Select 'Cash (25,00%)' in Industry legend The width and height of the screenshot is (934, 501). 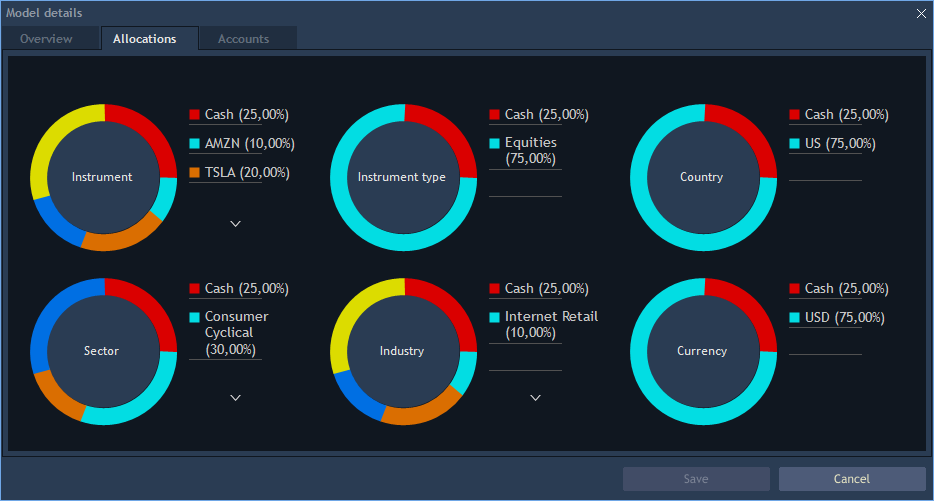point(547,288)
